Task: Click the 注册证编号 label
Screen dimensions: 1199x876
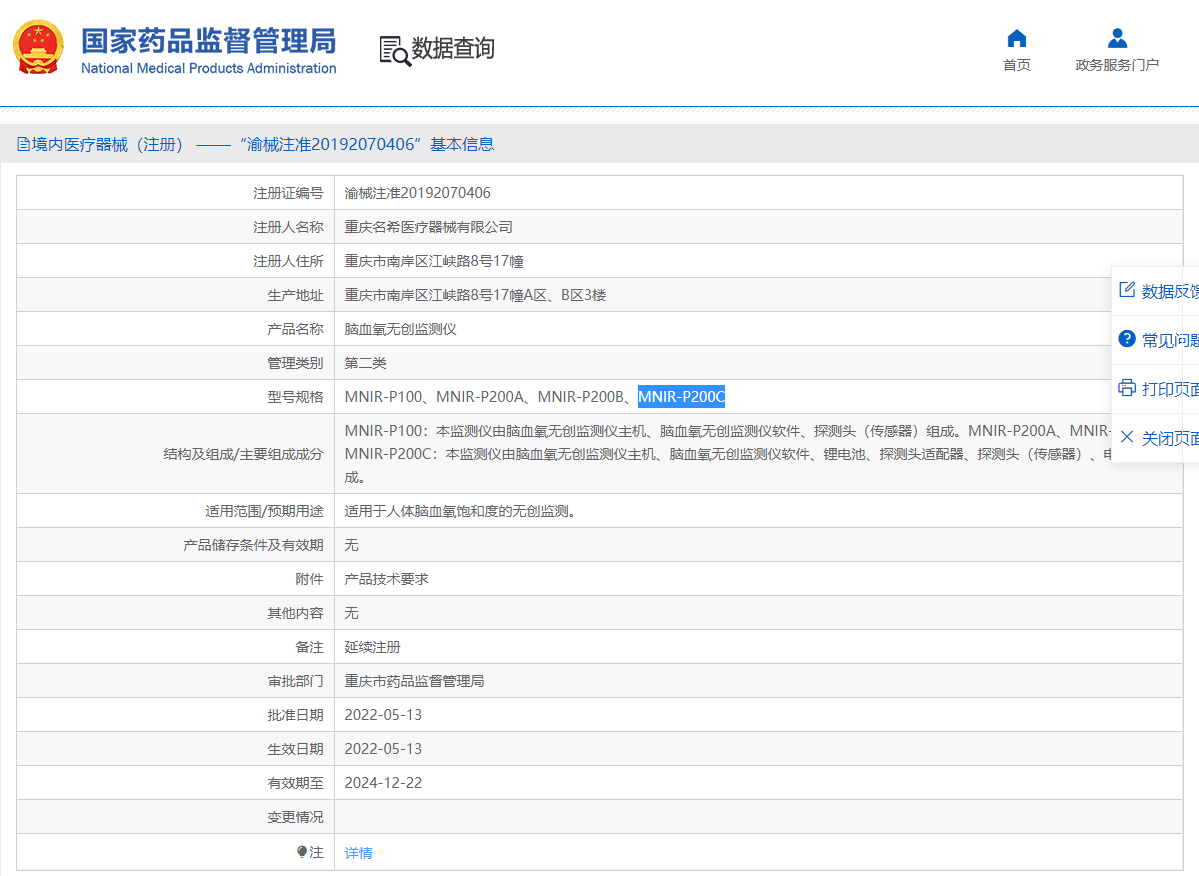Action: 288,193
